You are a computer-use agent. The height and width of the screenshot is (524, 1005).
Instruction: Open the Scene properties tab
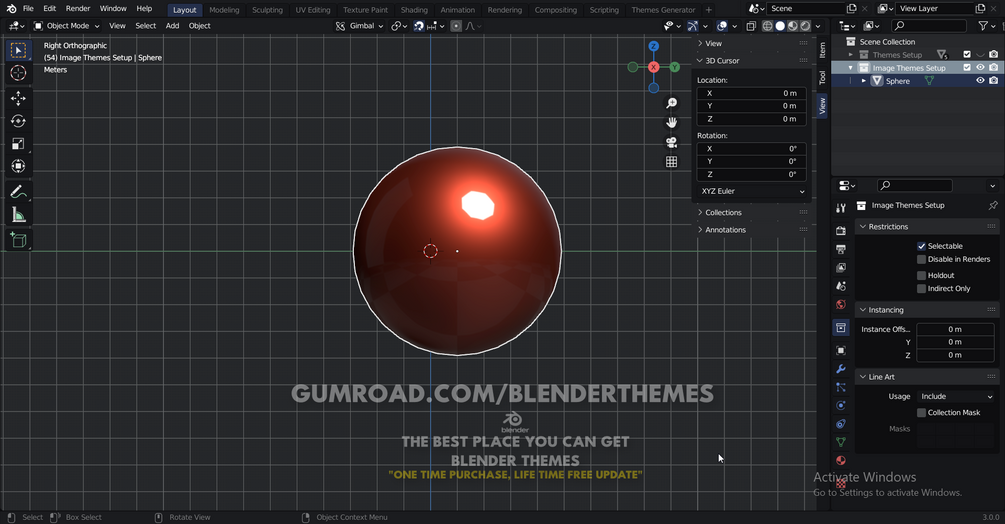(841, 286)
